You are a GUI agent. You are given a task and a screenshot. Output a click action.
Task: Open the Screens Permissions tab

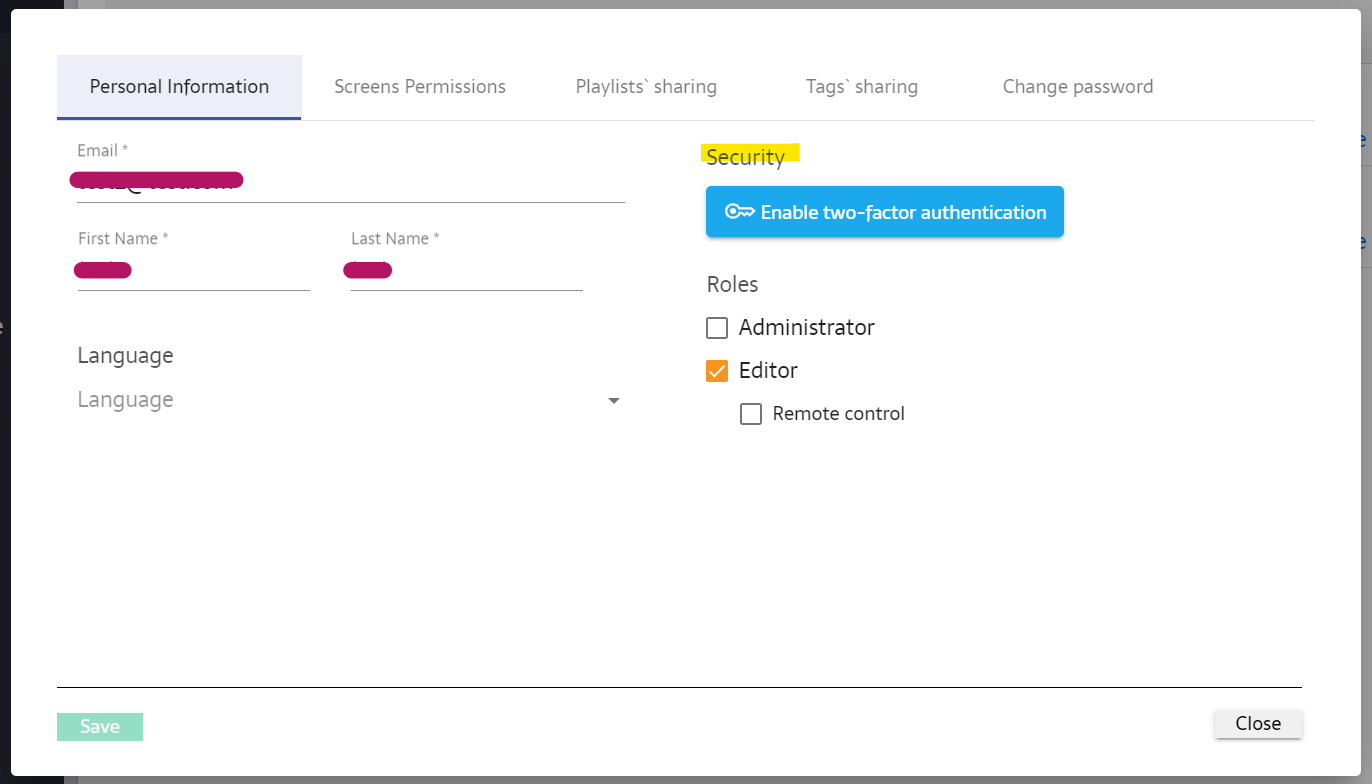pyautogui.click(x=420, y=87)
